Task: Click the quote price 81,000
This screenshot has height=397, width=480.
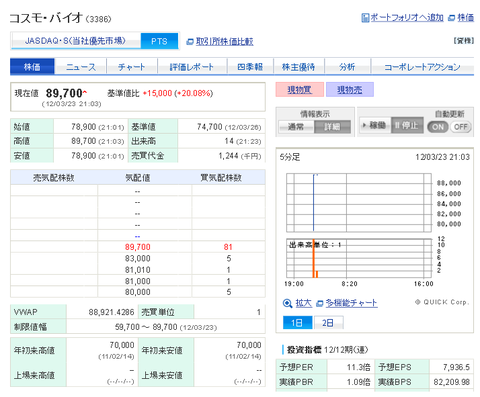Action: click(138, 281)
